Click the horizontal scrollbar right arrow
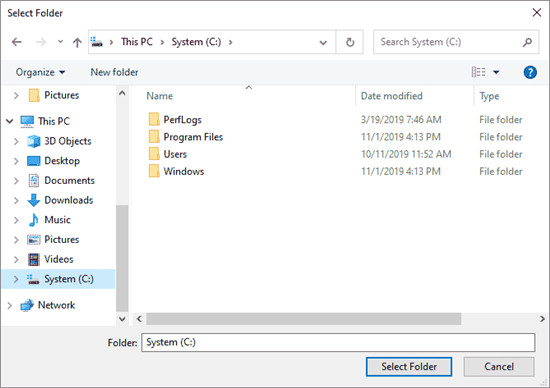The image size is (550, 388). (x=542, y=319)
